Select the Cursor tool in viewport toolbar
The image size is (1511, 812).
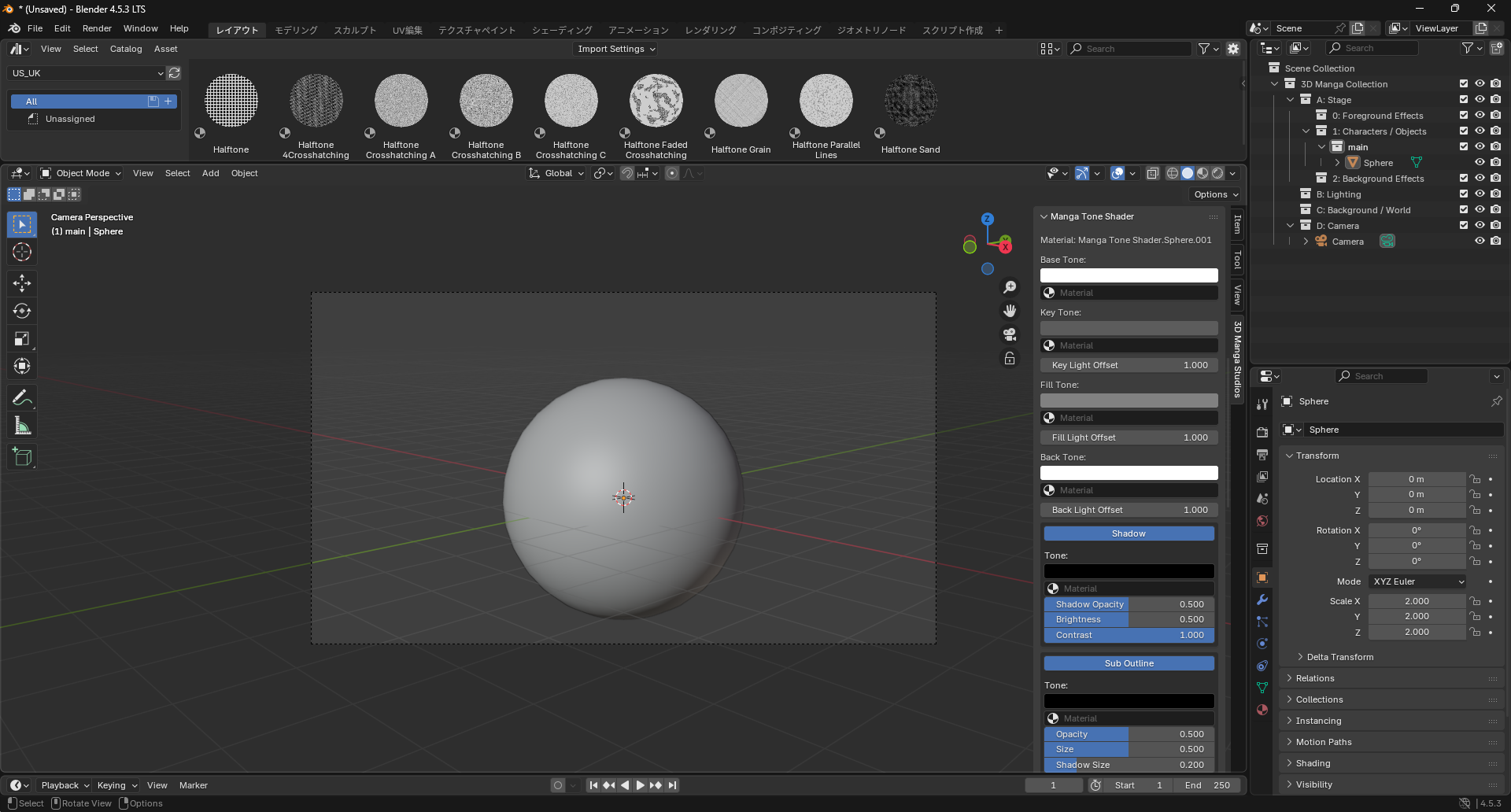22,253
